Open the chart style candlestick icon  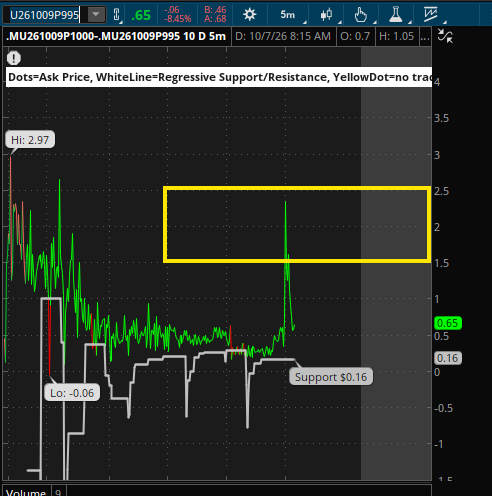327,15
